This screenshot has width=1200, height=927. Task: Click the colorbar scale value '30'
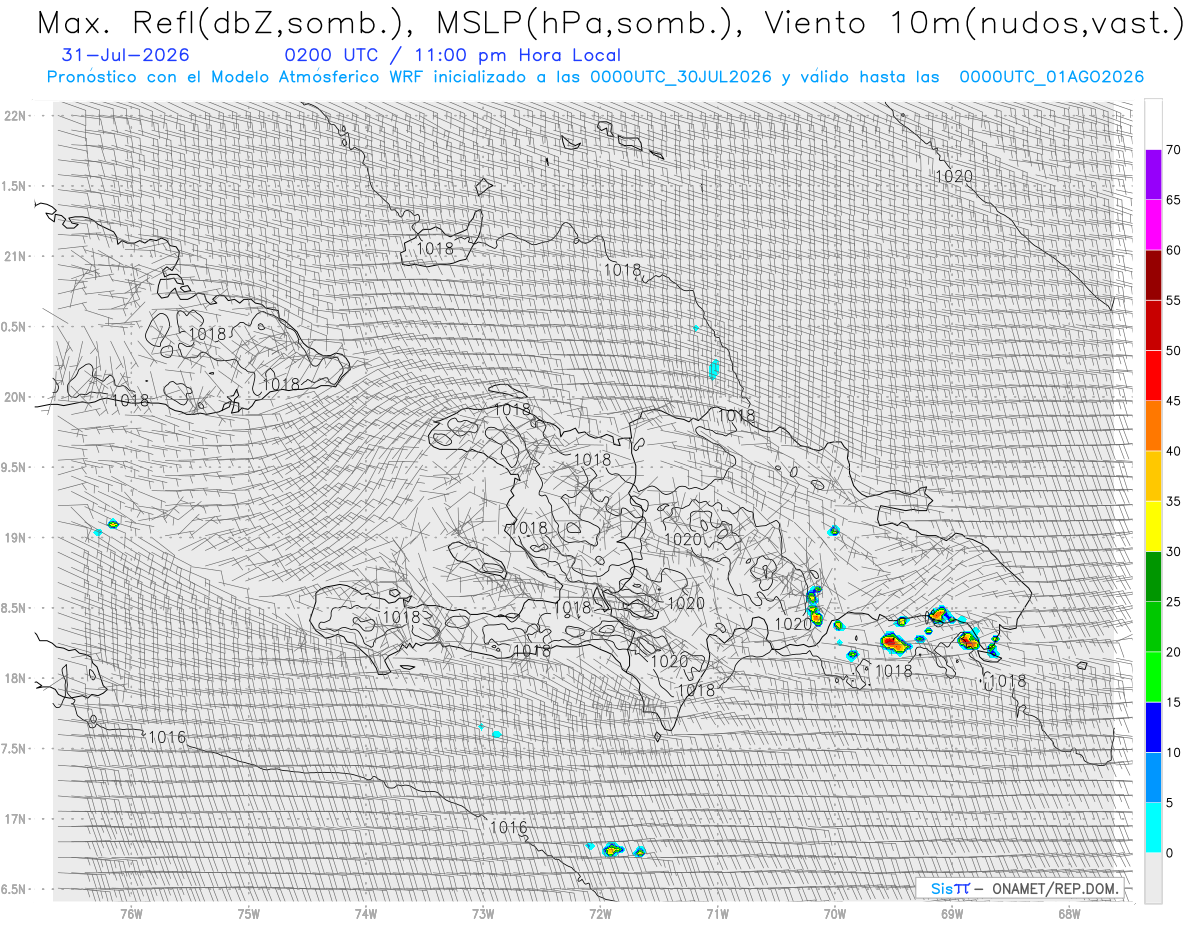coord(1174,552)
